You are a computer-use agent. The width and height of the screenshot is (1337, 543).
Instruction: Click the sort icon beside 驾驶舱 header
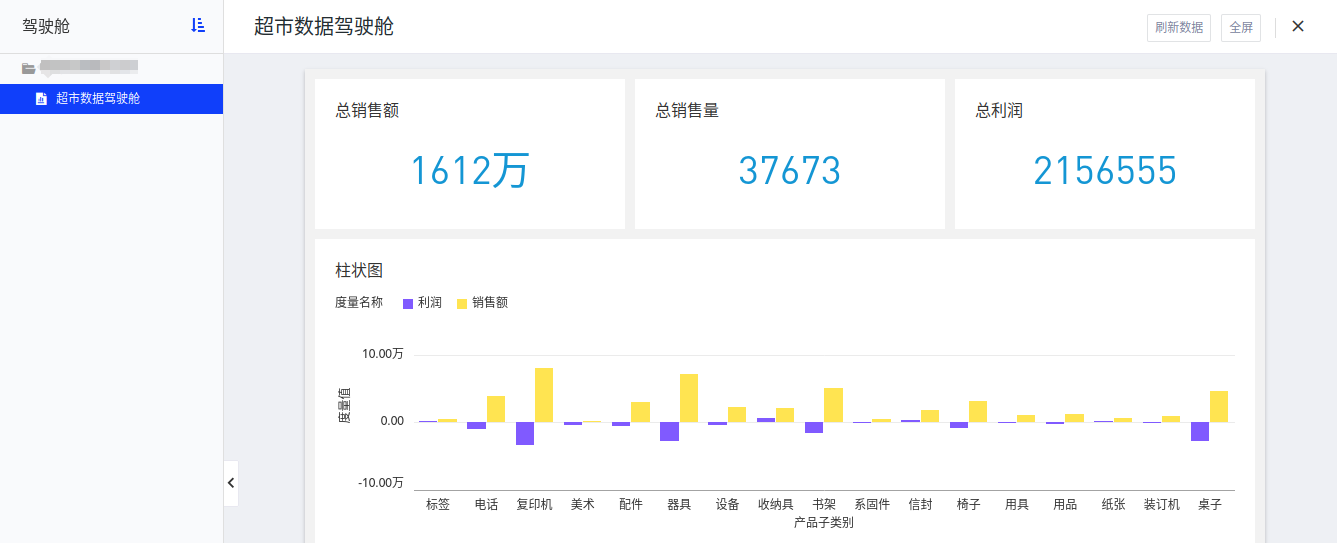(x=198, y=26)
